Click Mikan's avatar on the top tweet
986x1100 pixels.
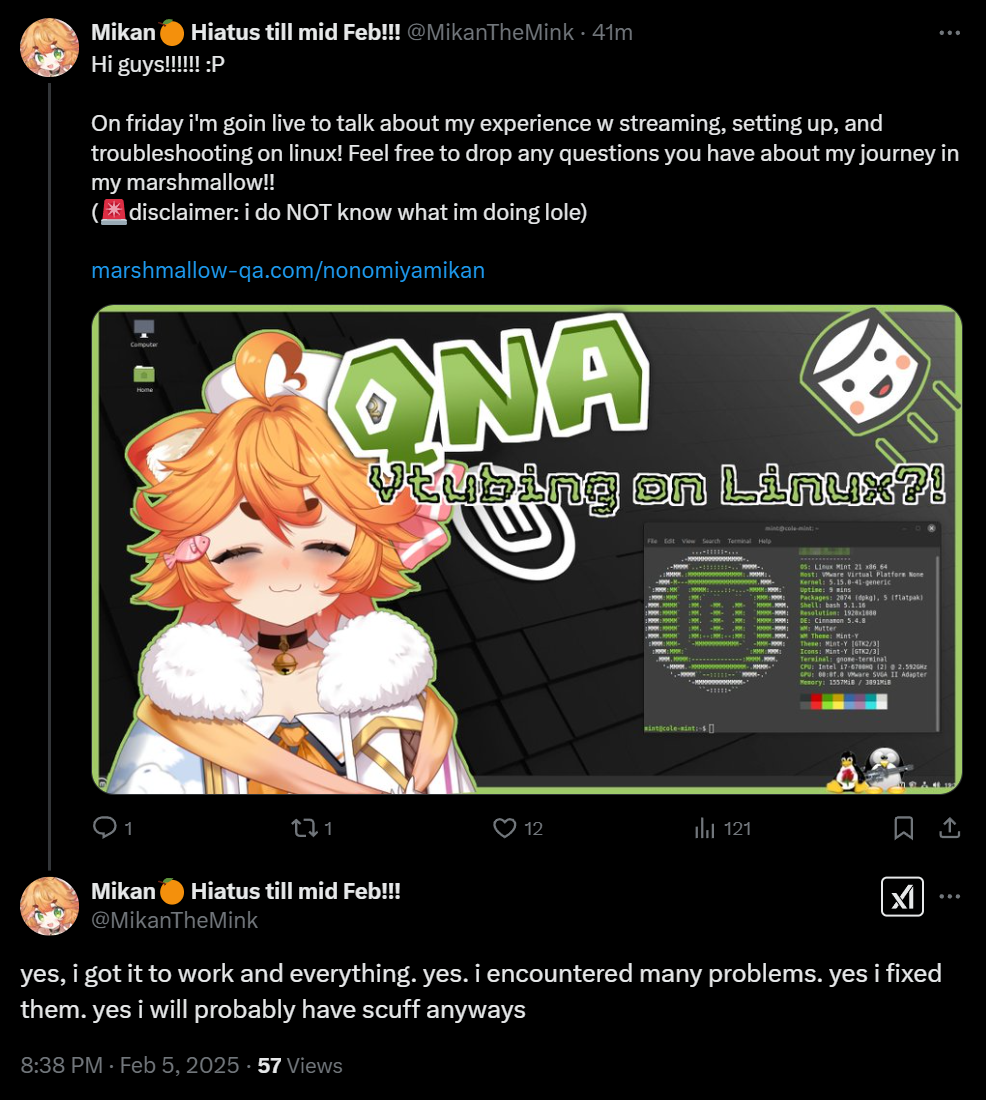pos(49,48)
